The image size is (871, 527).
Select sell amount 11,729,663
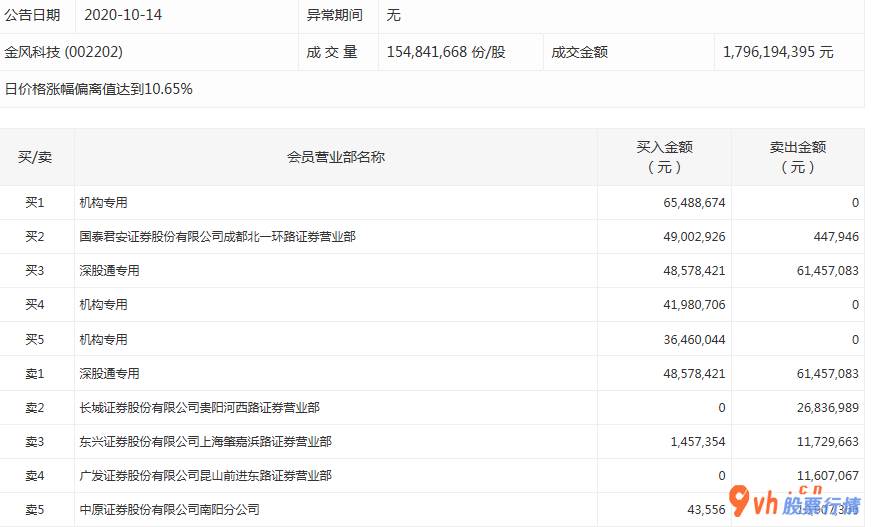[828, 441]
